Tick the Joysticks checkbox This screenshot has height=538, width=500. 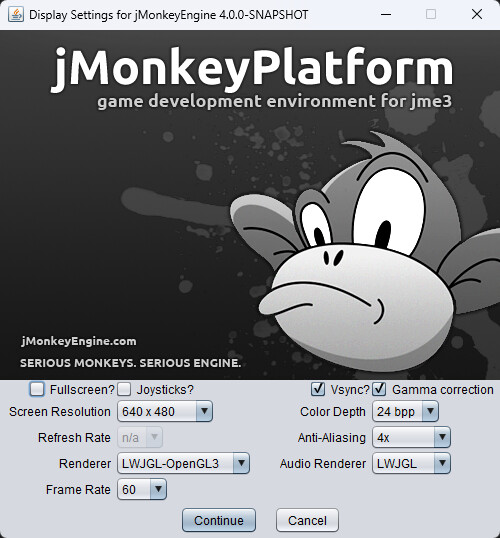[x=124, y=389]
